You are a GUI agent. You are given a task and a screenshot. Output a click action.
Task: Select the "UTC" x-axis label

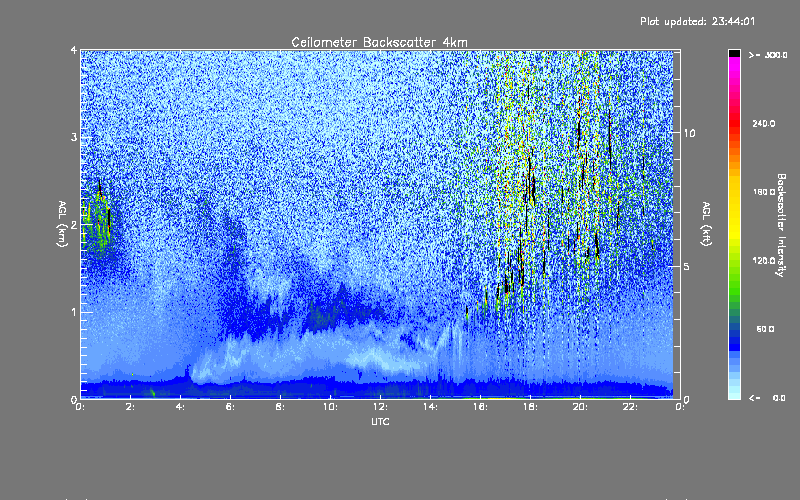[x=380, y=421]
